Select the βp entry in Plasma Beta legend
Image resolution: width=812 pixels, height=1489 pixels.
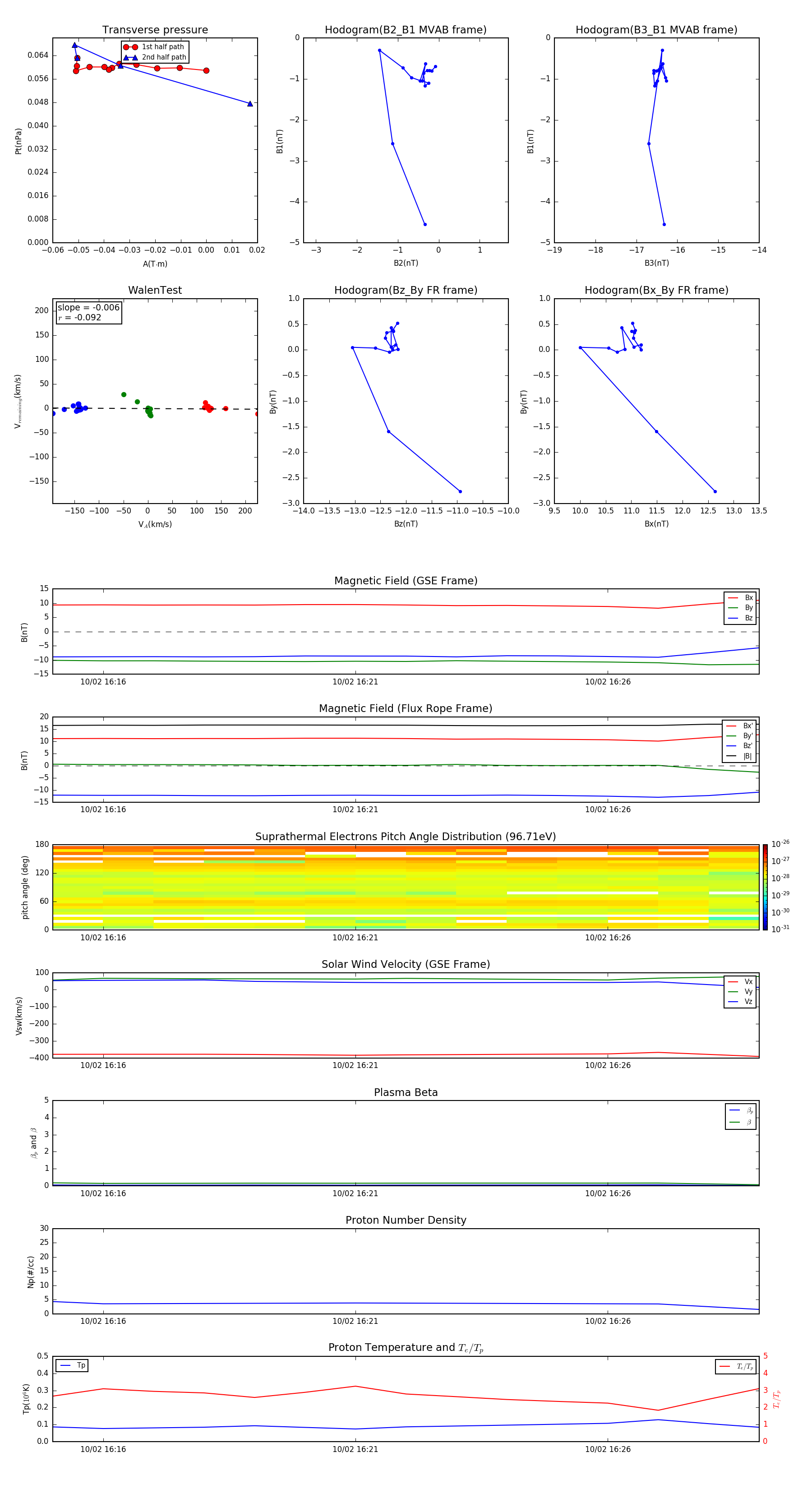pos(741,1110)
